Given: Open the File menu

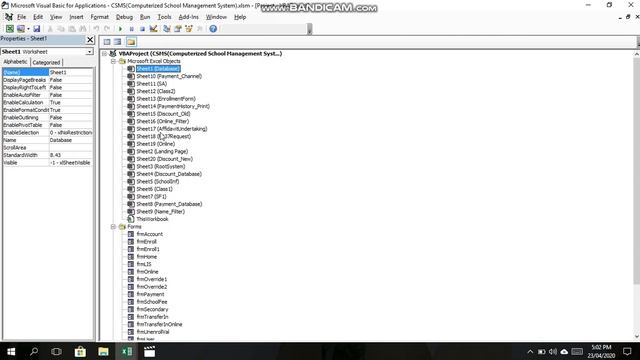Looking at the screenshot, I should 21,17.
